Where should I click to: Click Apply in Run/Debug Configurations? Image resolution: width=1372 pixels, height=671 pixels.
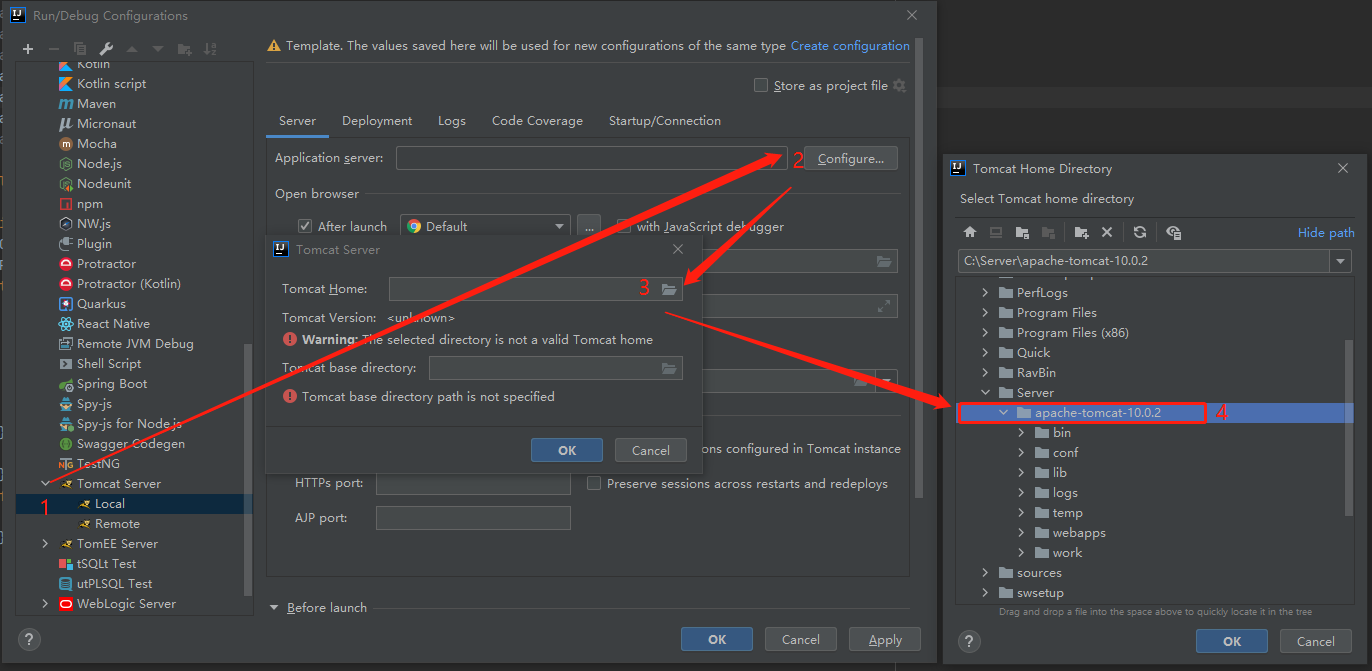885,640
